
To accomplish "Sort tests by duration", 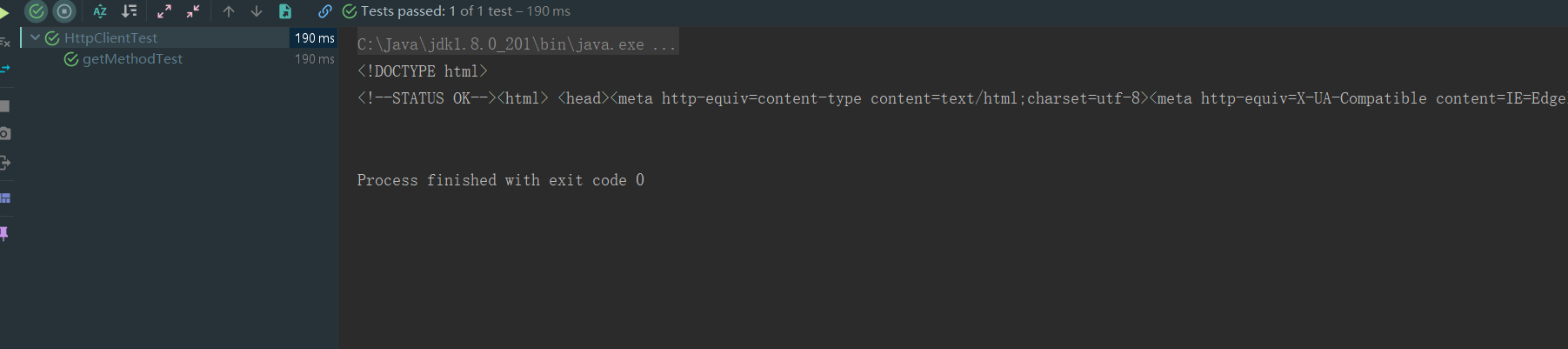I will tap(129, 11).
